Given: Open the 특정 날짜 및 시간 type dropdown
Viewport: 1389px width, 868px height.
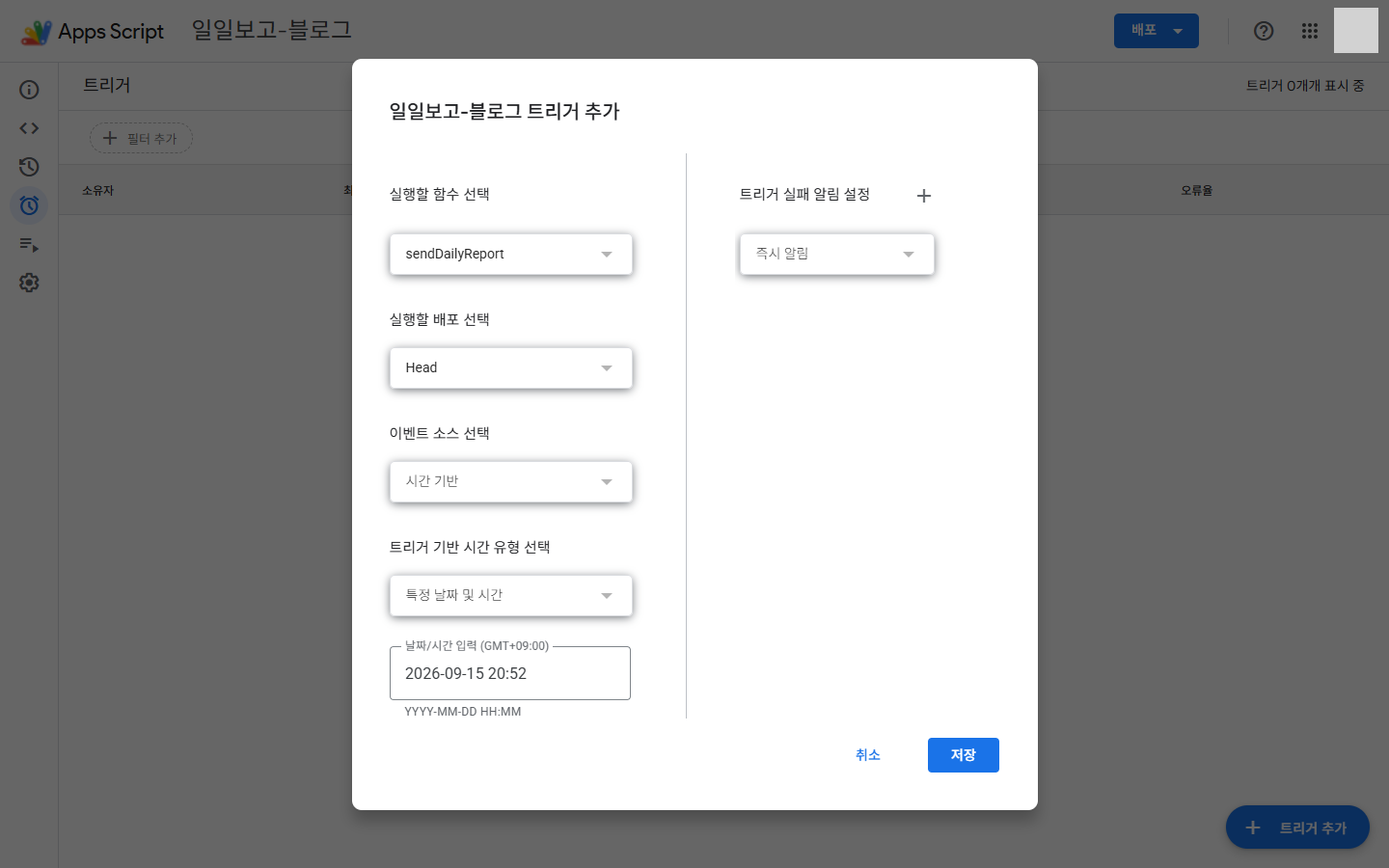Looking at the screenshot, I should [x=511, y=596].
